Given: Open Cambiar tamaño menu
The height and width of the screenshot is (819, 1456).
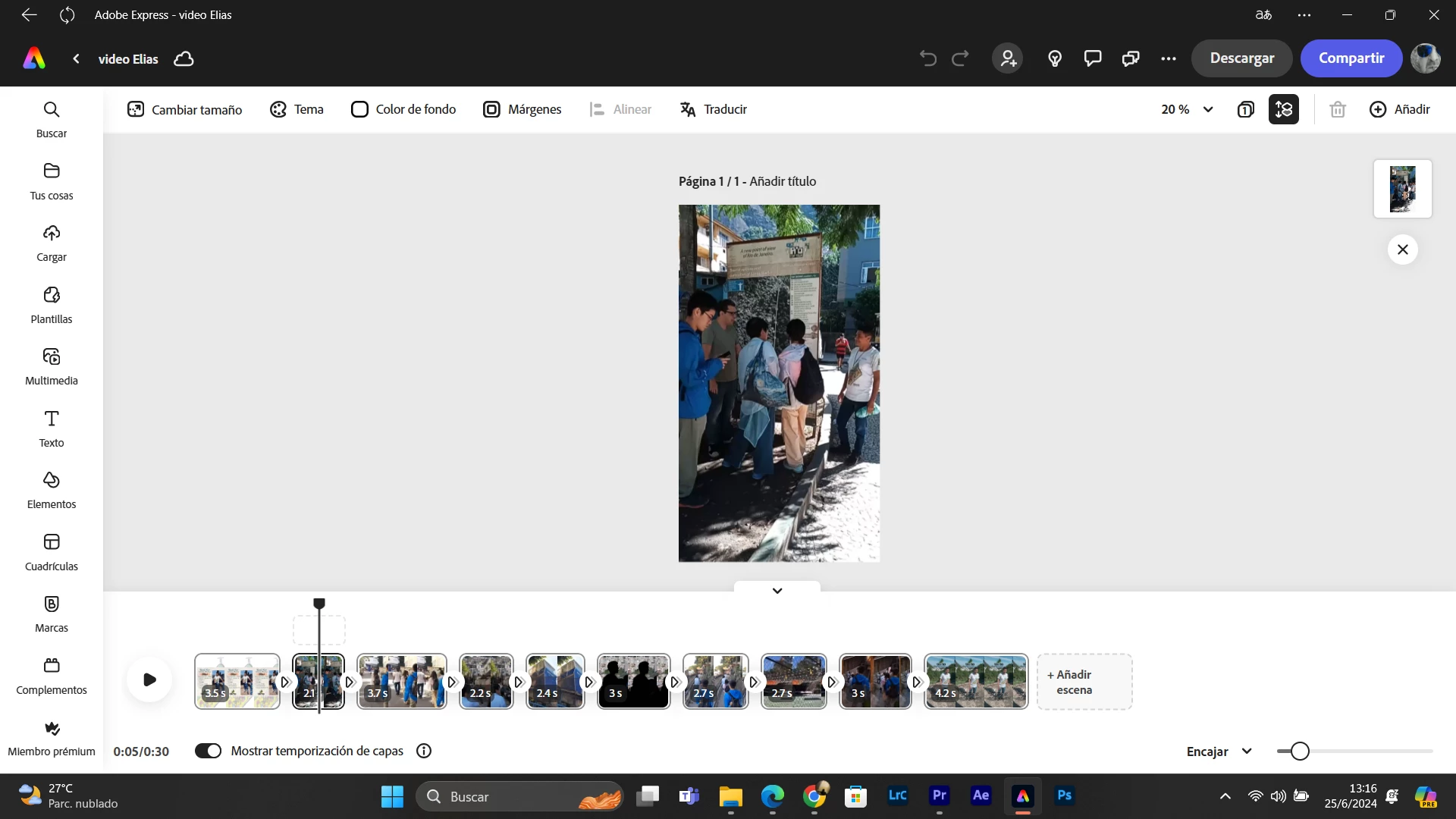Looking at the screenshot, I should tap(184, 109).
